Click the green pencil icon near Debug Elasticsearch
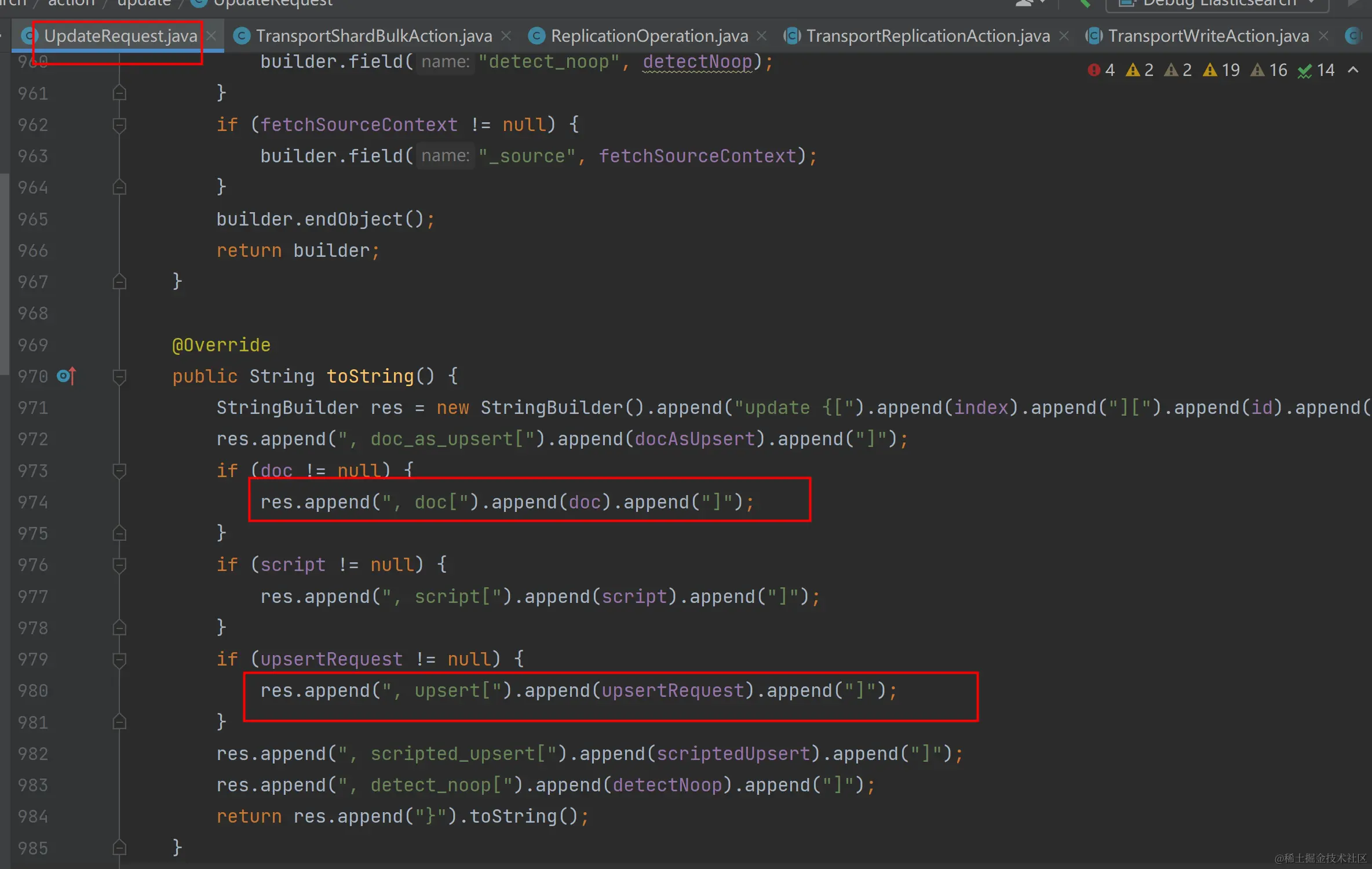 coord(1085,5)
